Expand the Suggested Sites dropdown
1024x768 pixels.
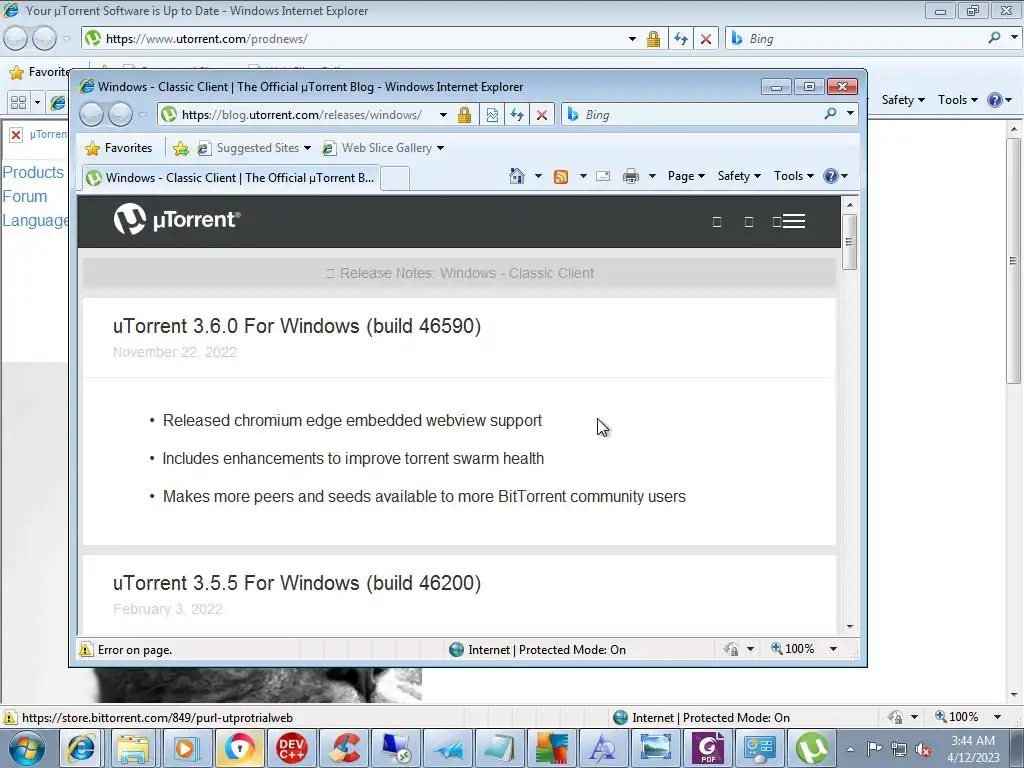[308, 148]
